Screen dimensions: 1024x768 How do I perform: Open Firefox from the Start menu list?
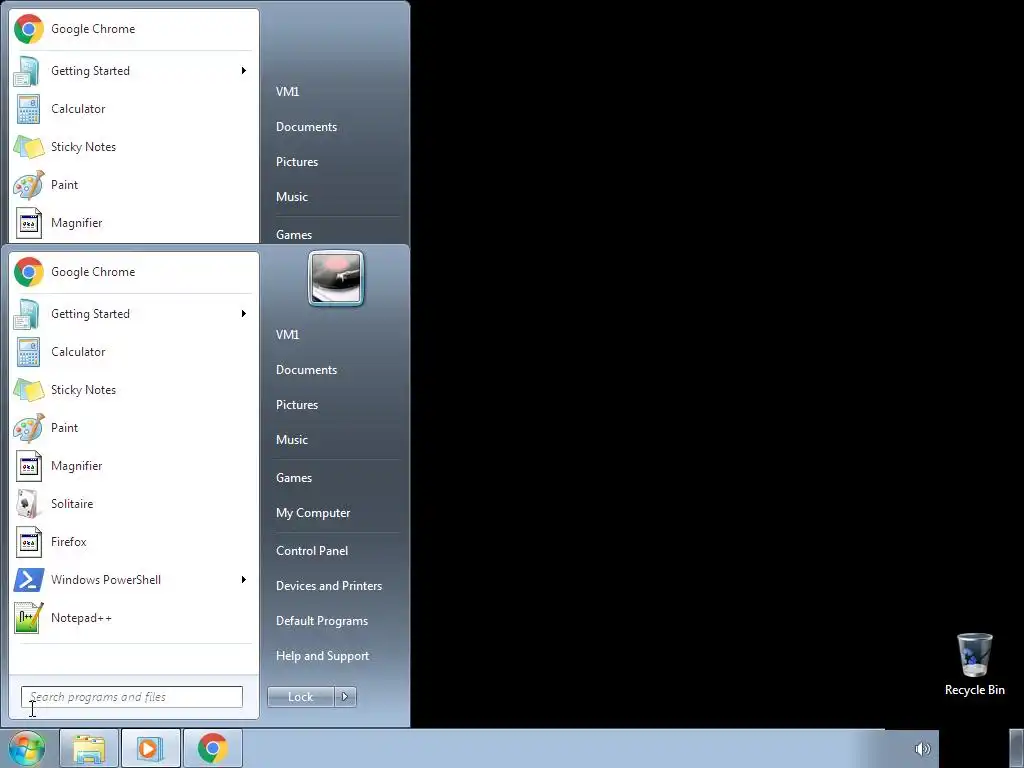pyautogui.click(x=133, y=541)
